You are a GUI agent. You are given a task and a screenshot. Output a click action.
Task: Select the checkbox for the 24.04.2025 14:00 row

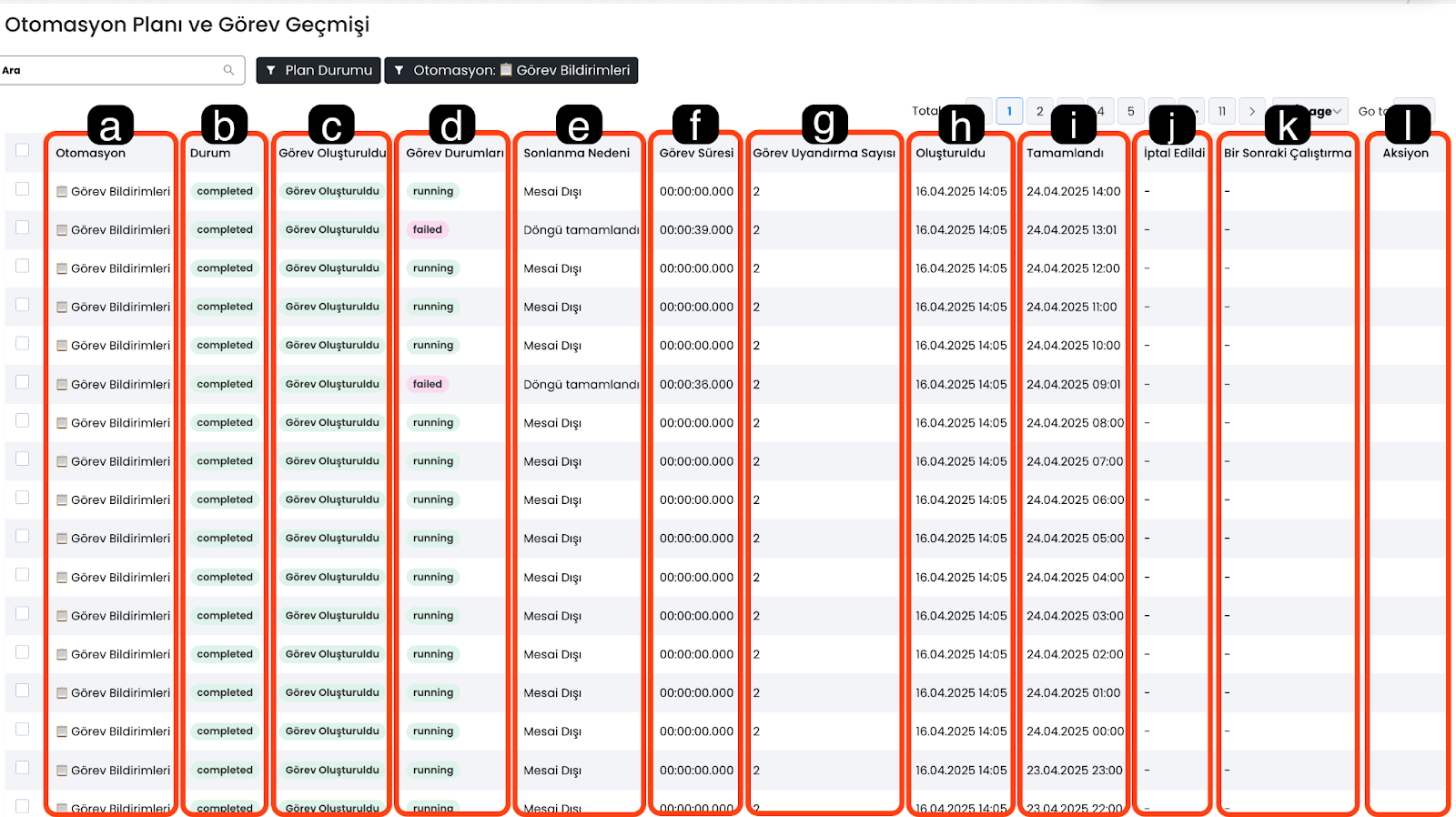click(23, 189)
